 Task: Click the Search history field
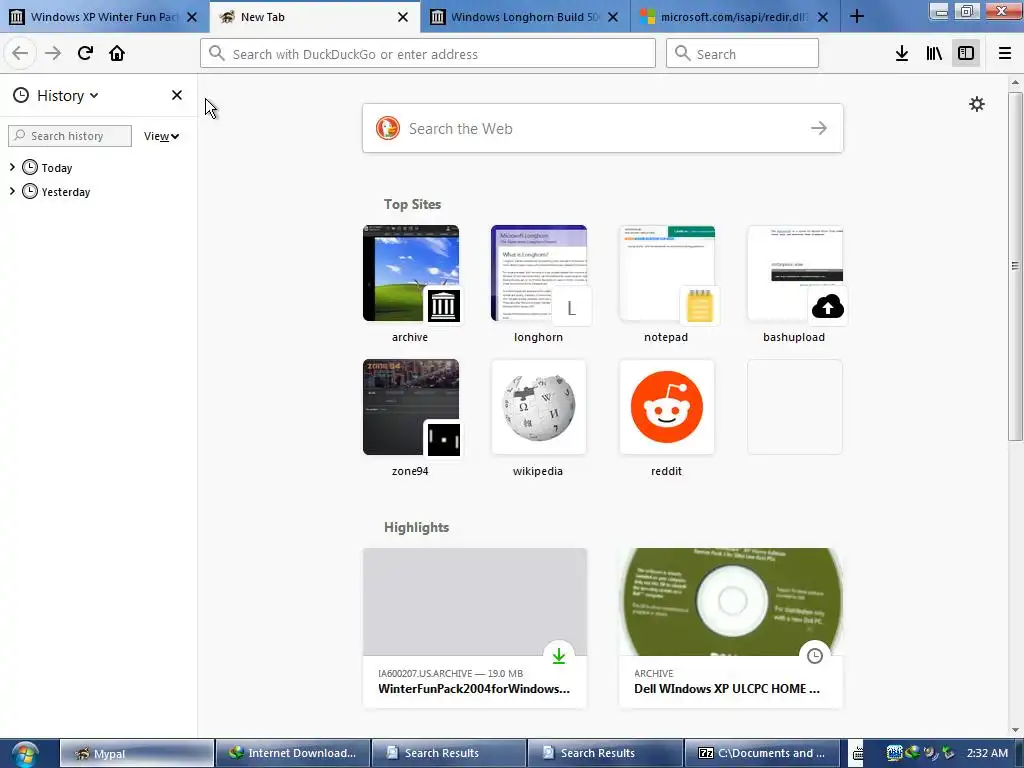70,136
